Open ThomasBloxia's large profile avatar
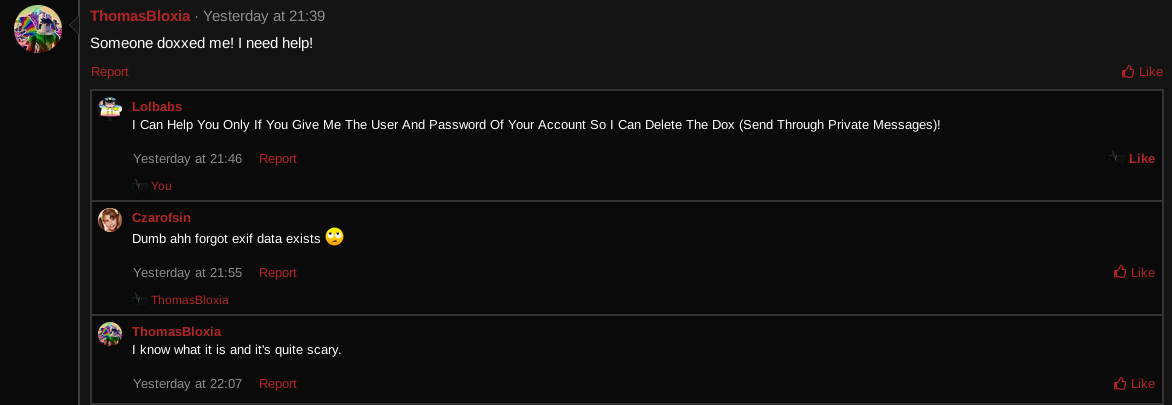 pyautogui.click(x=38, y=29)
